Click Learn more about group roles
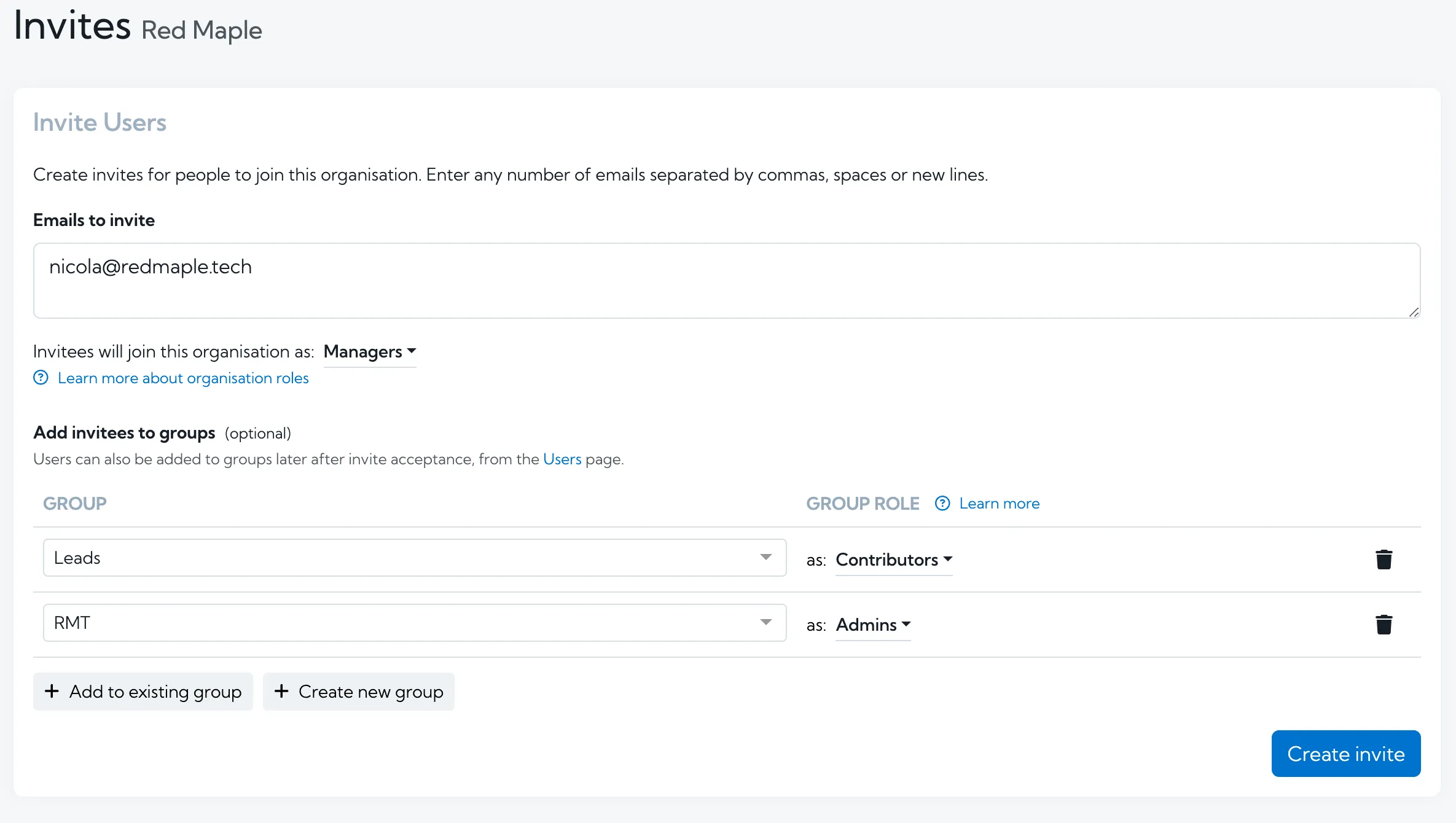Image resolution: width=1456 pixels, height=823 pixels. coord(999,503)
